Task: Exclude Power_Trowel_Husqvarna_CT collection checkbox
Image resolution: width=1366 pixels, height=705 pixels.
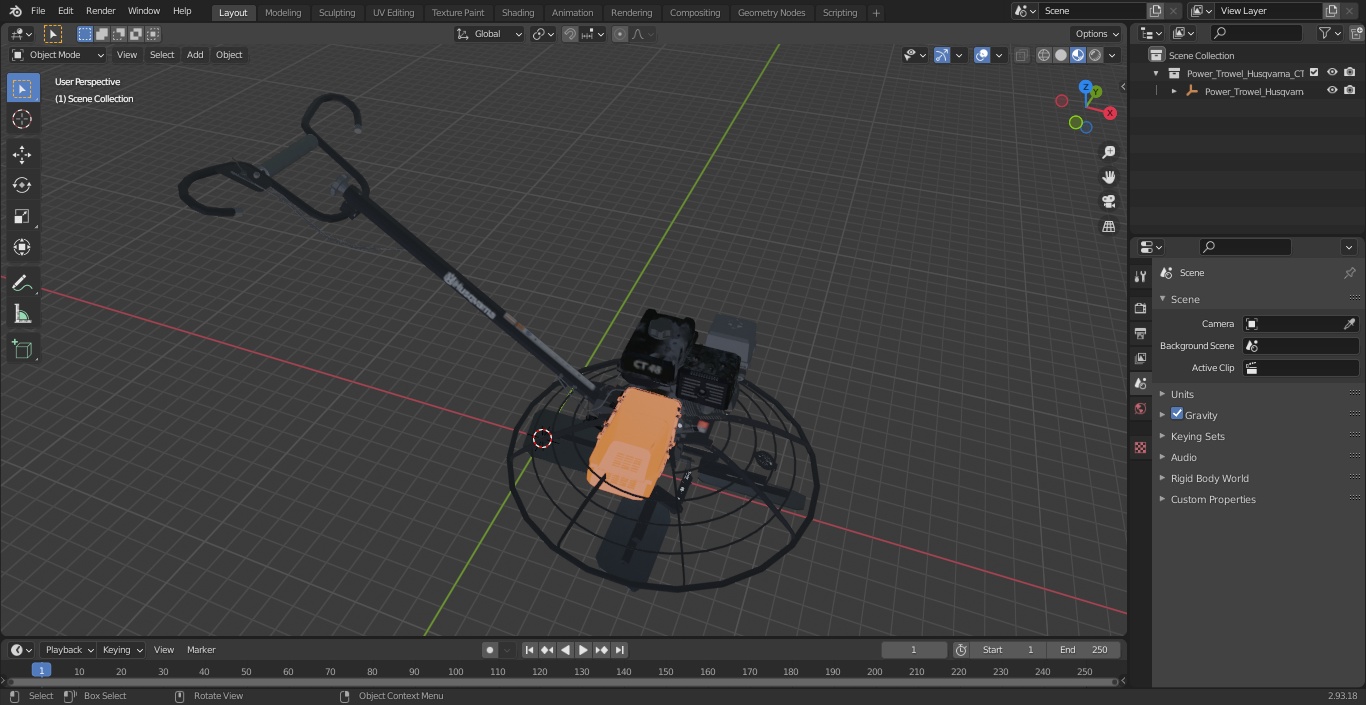Action: pyautogui.click(x=1315, y=73)
